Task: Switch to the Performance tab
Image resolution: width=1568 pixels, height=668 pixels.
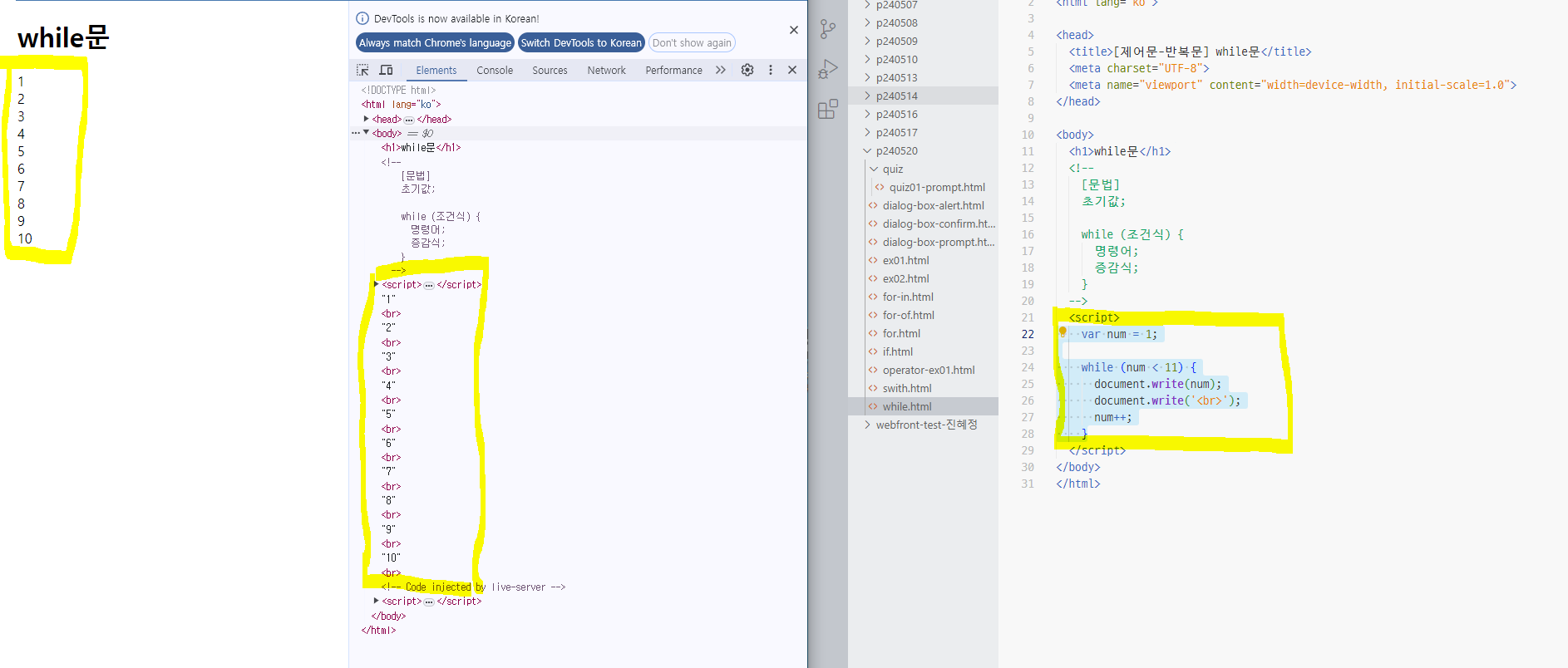Action: click(x=673, y=71)
